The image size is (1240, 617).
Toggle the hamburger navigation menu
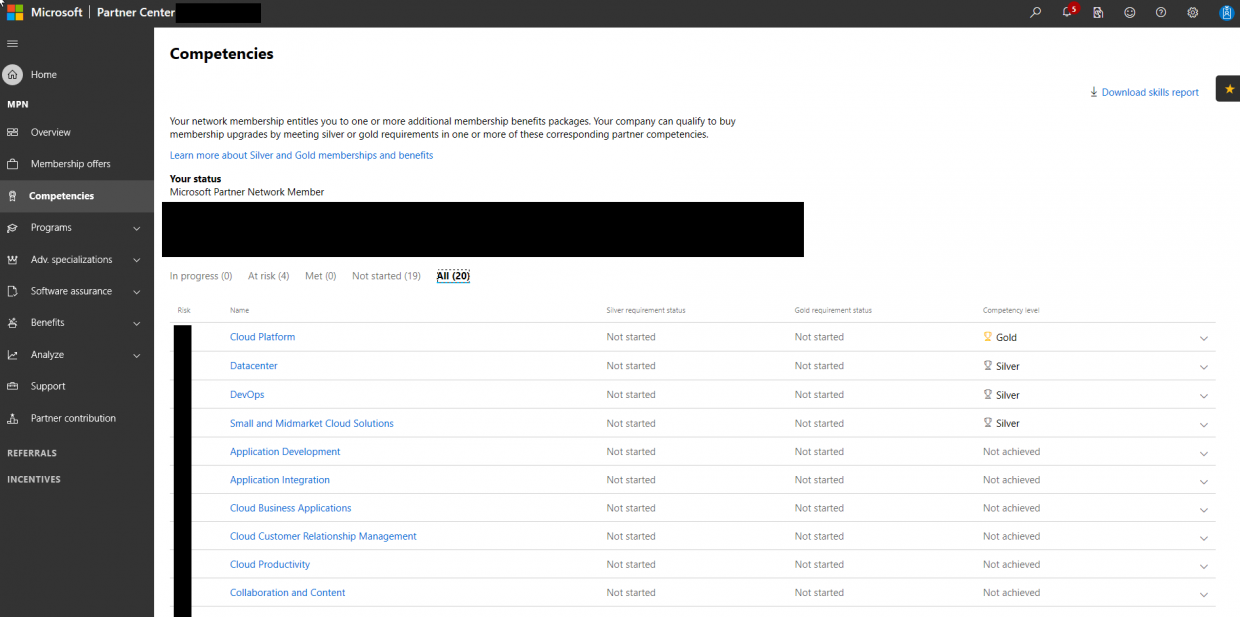coord(13,44)
